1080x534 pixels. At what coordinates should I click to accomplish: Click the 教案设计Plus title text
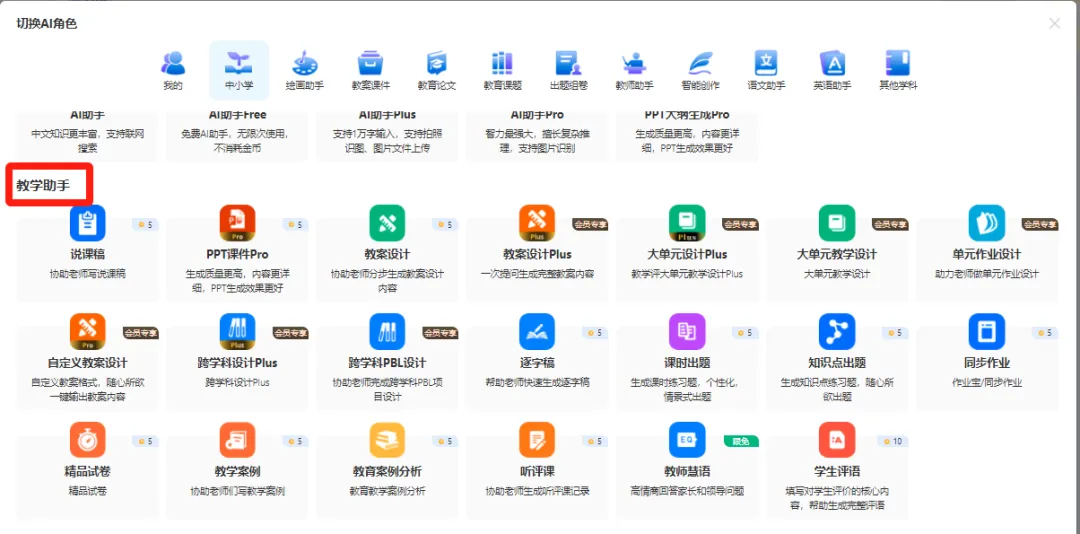(537, 254)
